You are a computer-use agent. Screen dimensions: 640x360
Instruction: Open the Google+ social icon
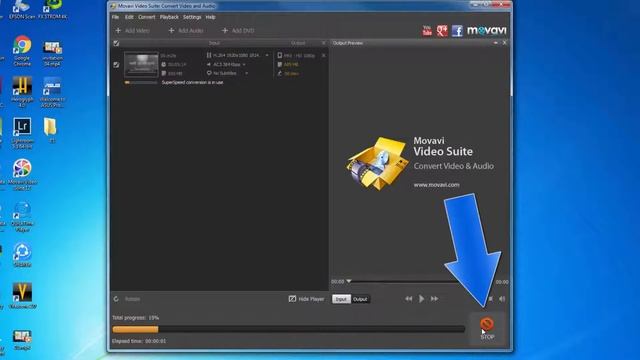pos(442,31)
